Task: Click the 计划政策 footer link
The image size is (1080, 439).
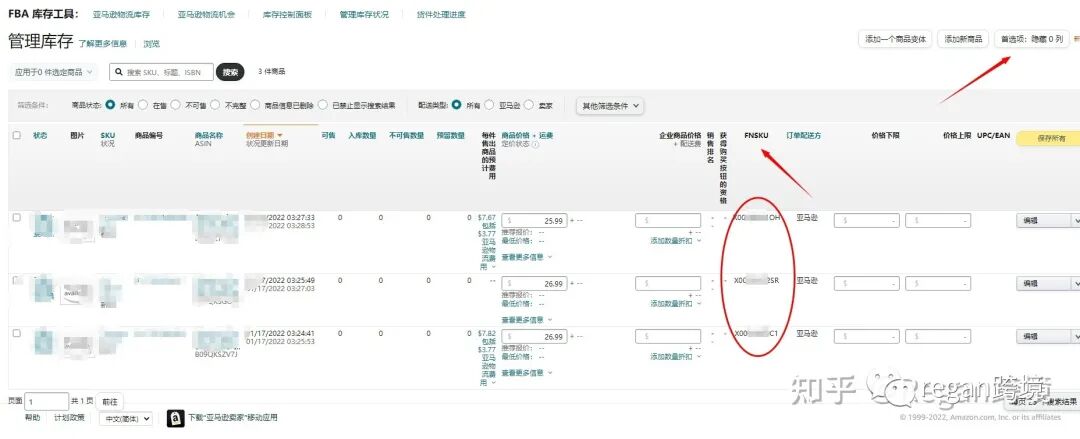Action: tap(70, 418)
